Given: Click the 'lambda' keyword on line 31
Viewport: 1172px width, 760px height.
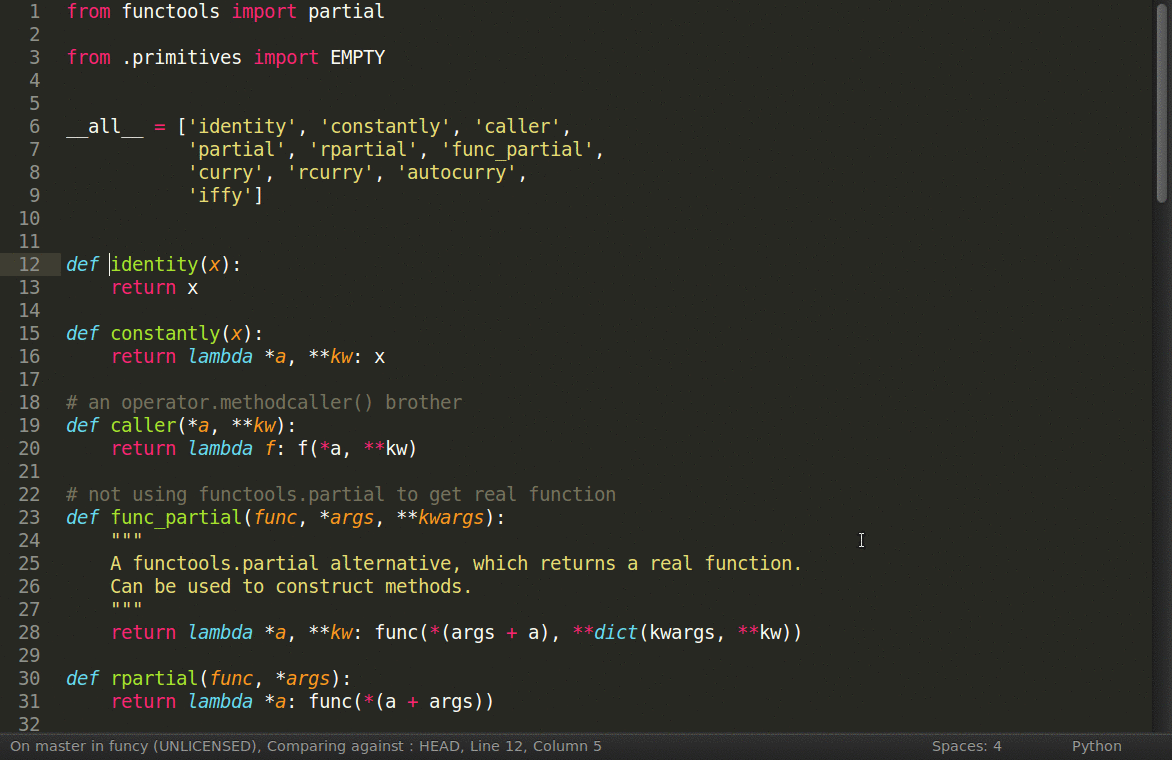Looking at the screenshot, I should tap(220, 702).
